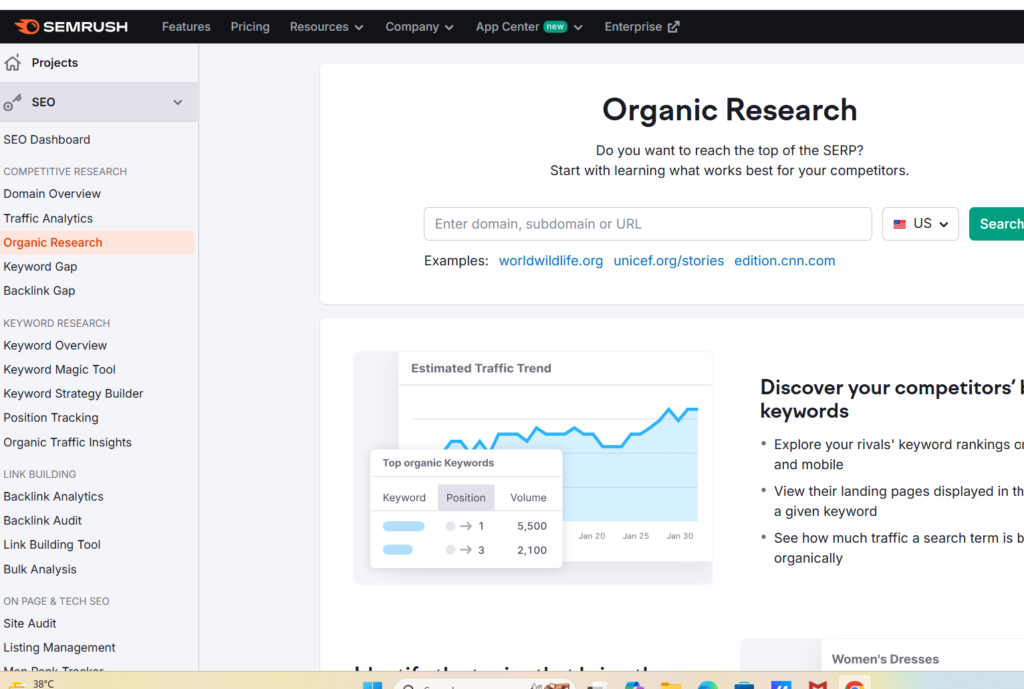Open Chrome from the taskbar

[x=854, y=684]
